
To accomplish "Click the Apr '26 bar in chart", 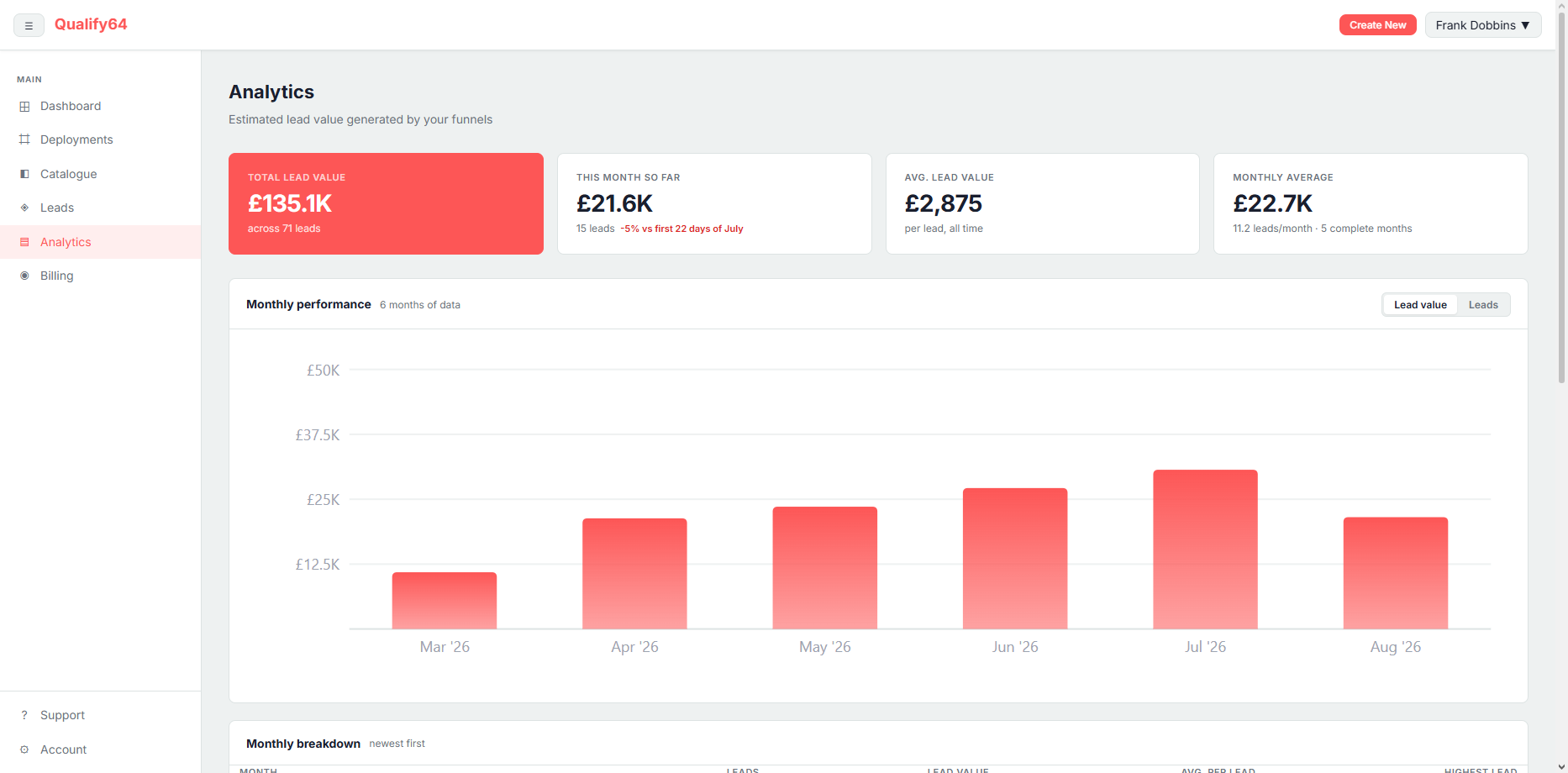I will (x=634, y=574).
